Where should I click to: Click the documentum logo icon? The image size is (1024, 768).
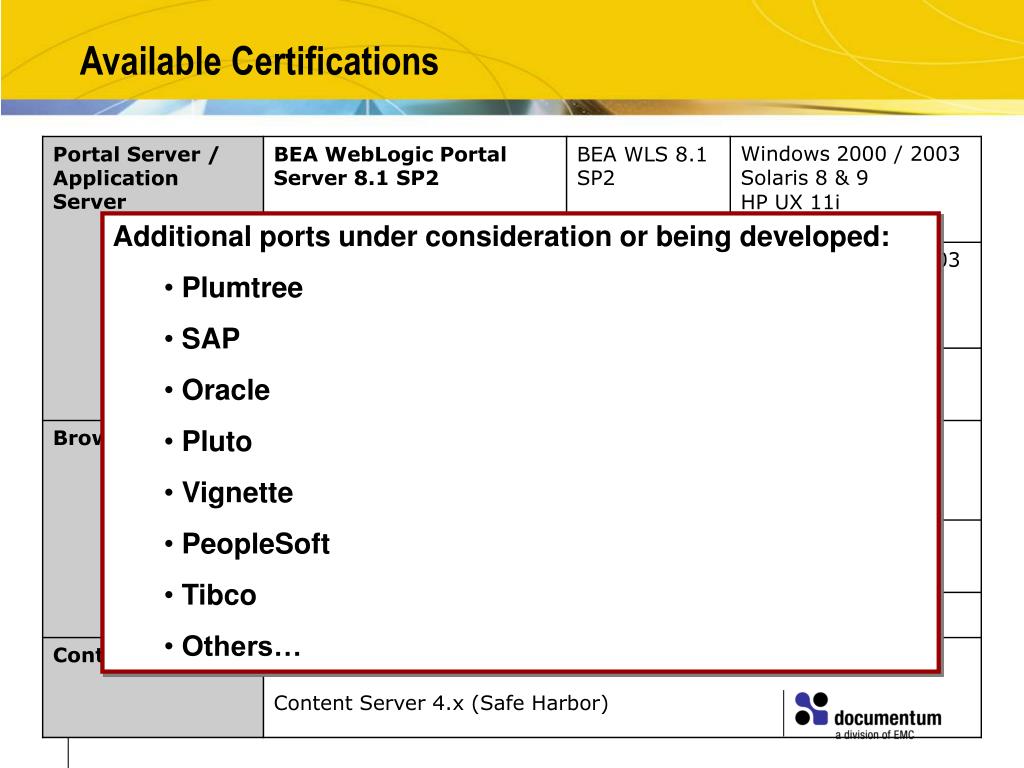811,709
